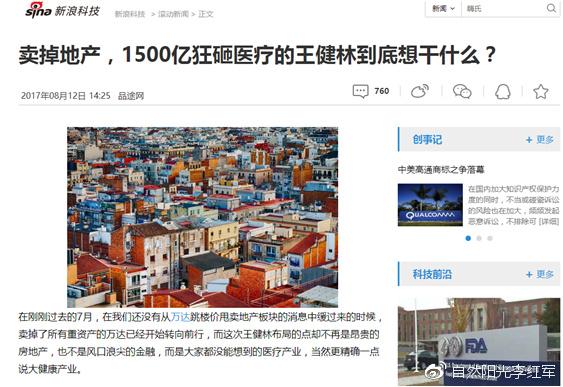
Task: Open the 科技前沿 section heading
Action: tap(432, 274)
